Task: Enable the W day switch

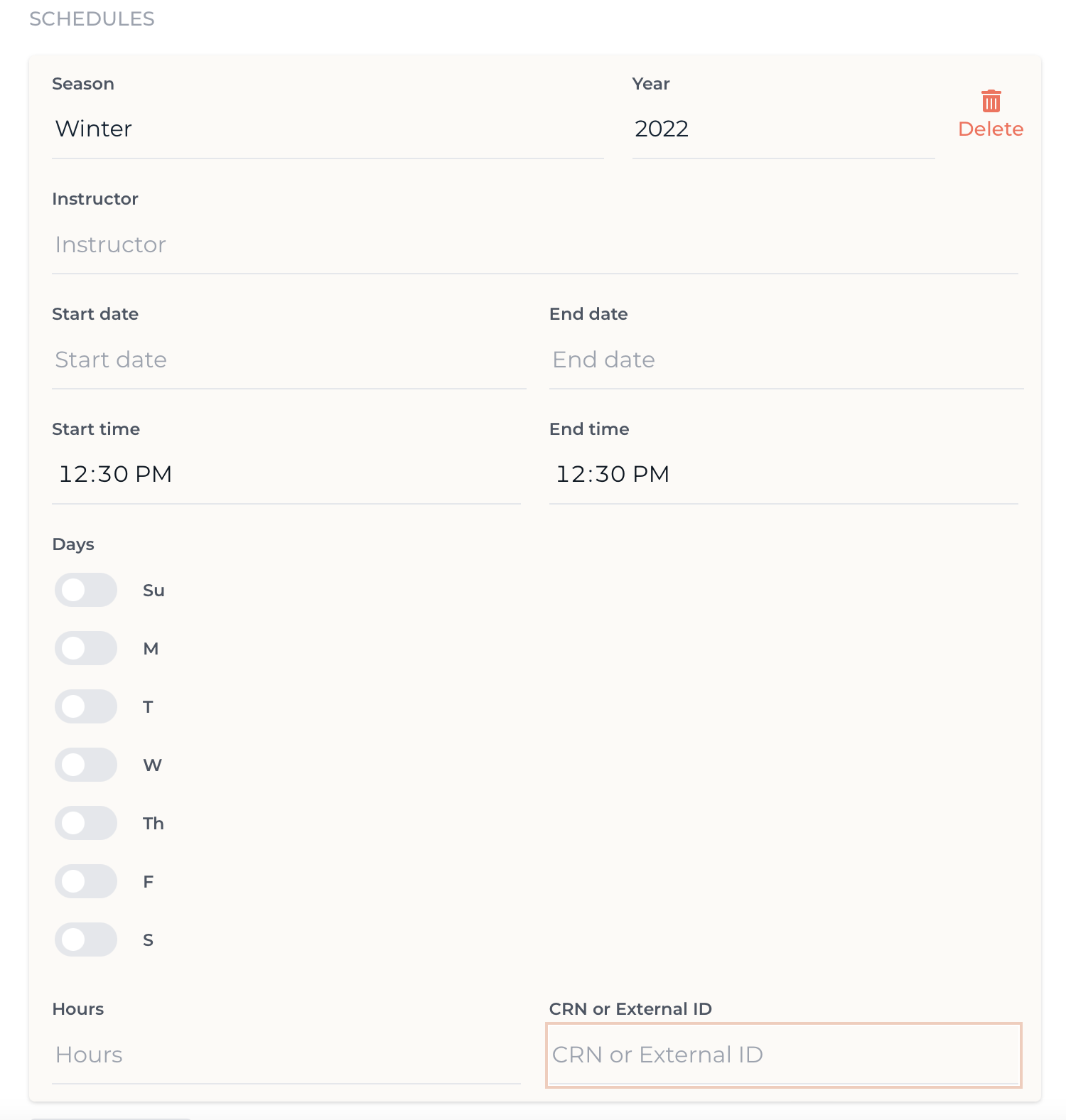Action: click(x=86, y=765)
